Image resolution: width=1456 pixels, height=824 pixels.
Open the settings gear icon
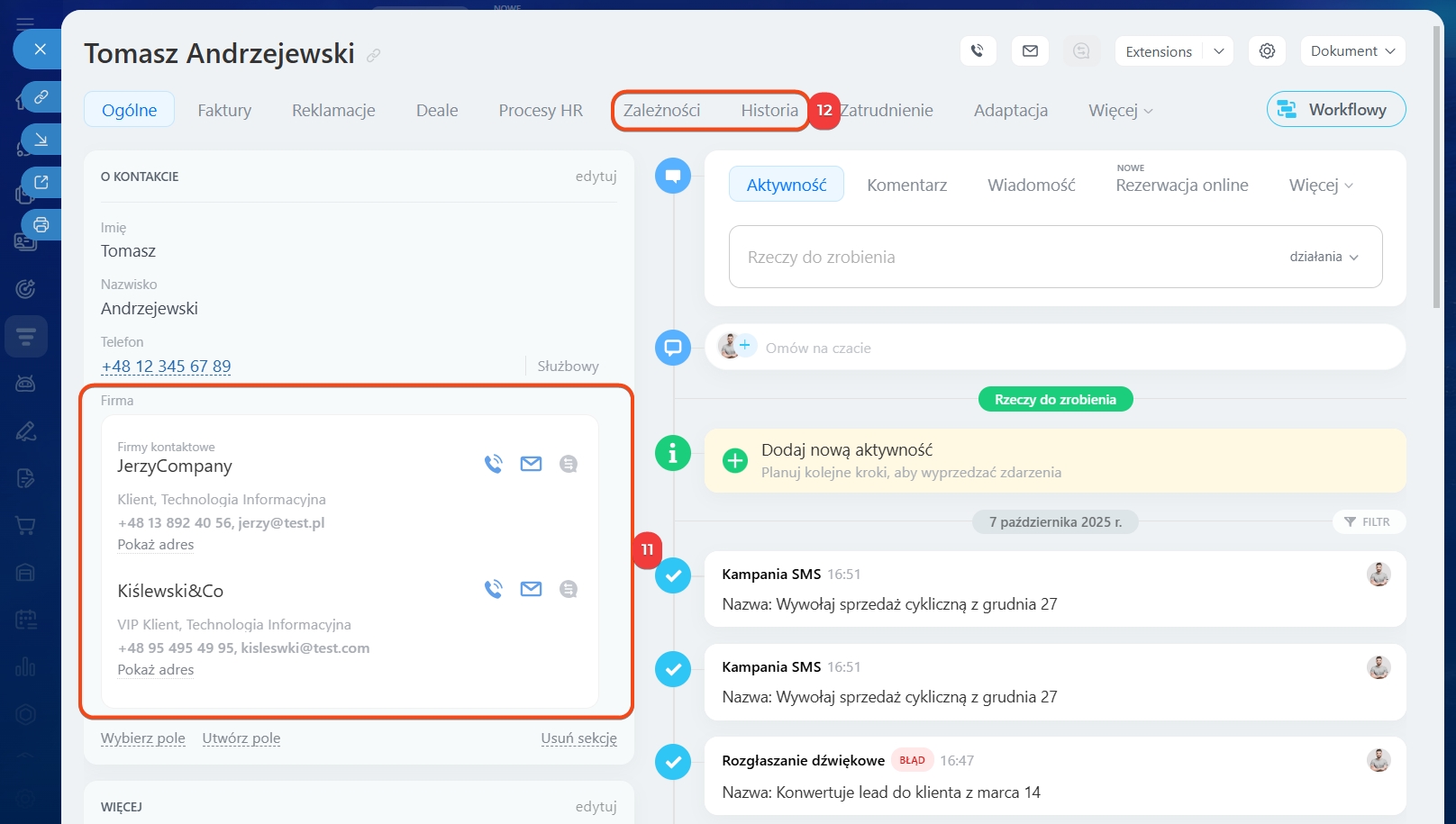[1267, 51]
